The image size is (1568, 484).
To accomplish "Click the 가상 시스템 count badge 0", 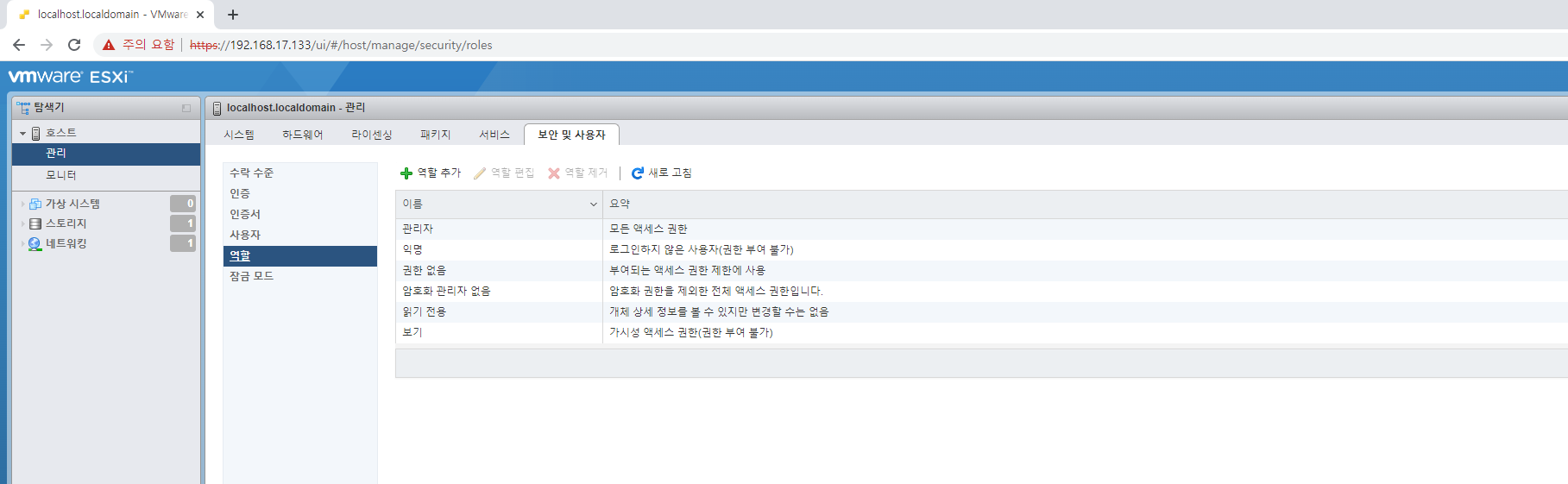I will pyautogui.click(x=183, y=204).
